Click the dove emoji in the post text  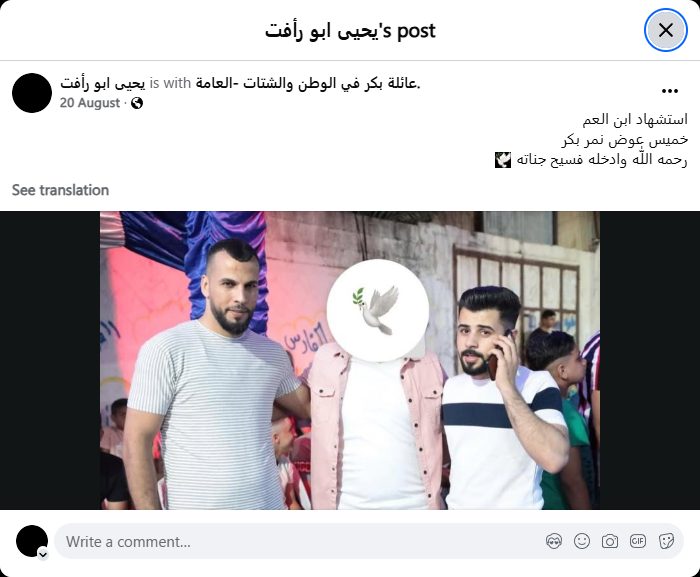[x=503, y=160]
